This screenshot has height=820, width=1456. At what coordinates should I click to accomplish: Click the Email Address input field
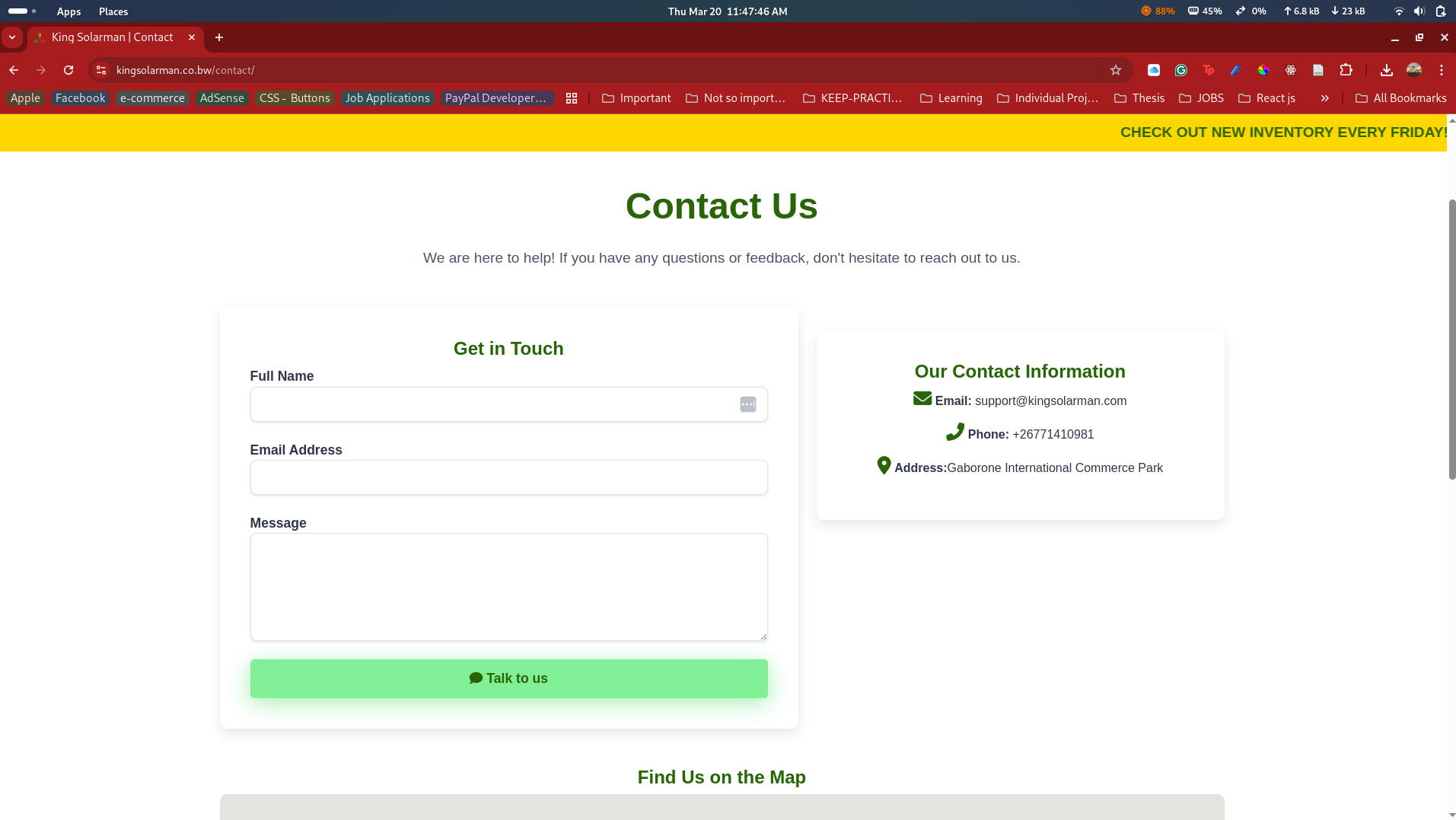click(x=508, y=477)
